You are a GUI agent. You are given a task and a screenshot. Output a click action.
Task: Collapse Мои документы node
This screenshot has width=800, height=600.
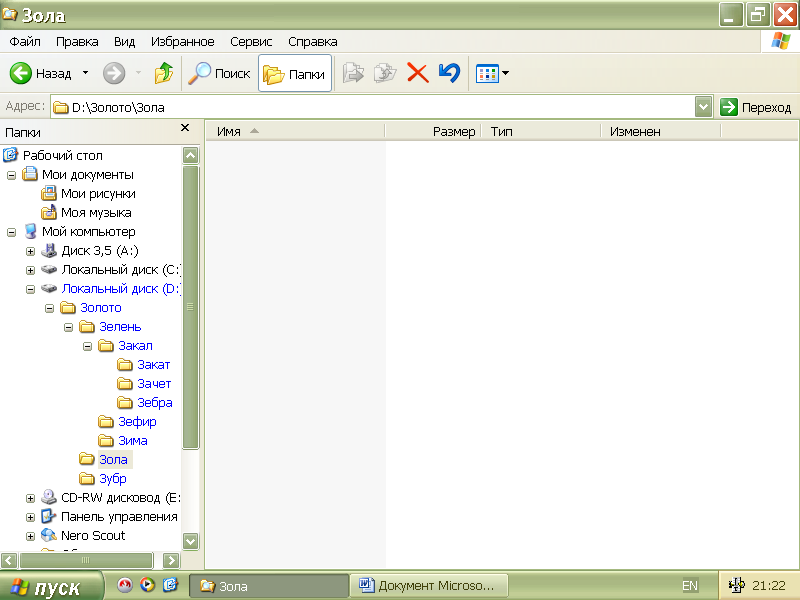tap(11, 175)
